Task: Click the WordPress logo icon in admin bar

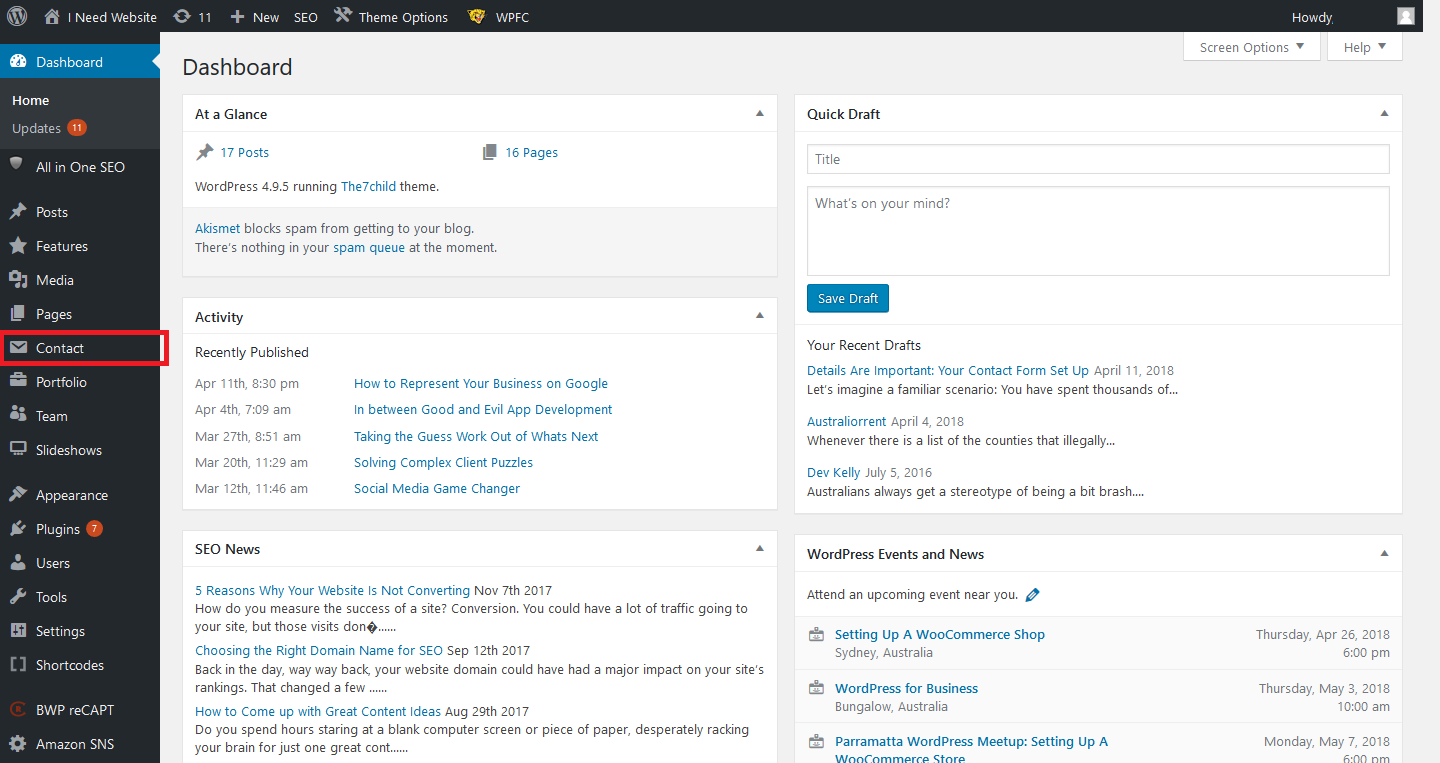Action: [17, 16]
